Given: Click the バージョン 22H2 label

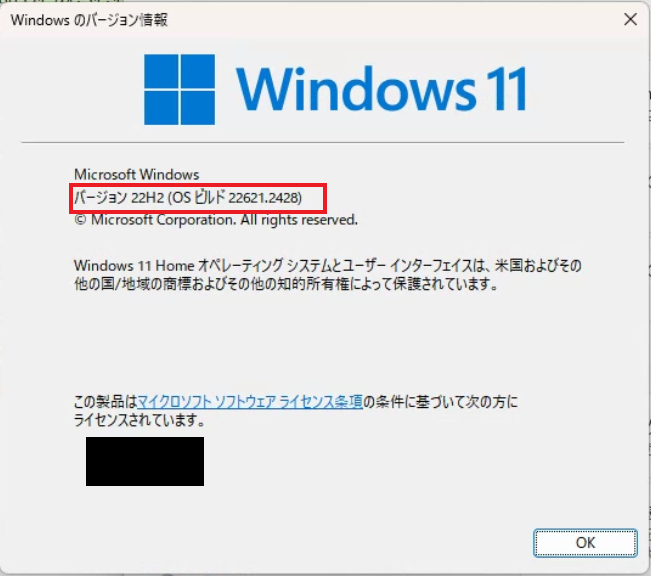Looking at the screenshot, I should [119, 198].
